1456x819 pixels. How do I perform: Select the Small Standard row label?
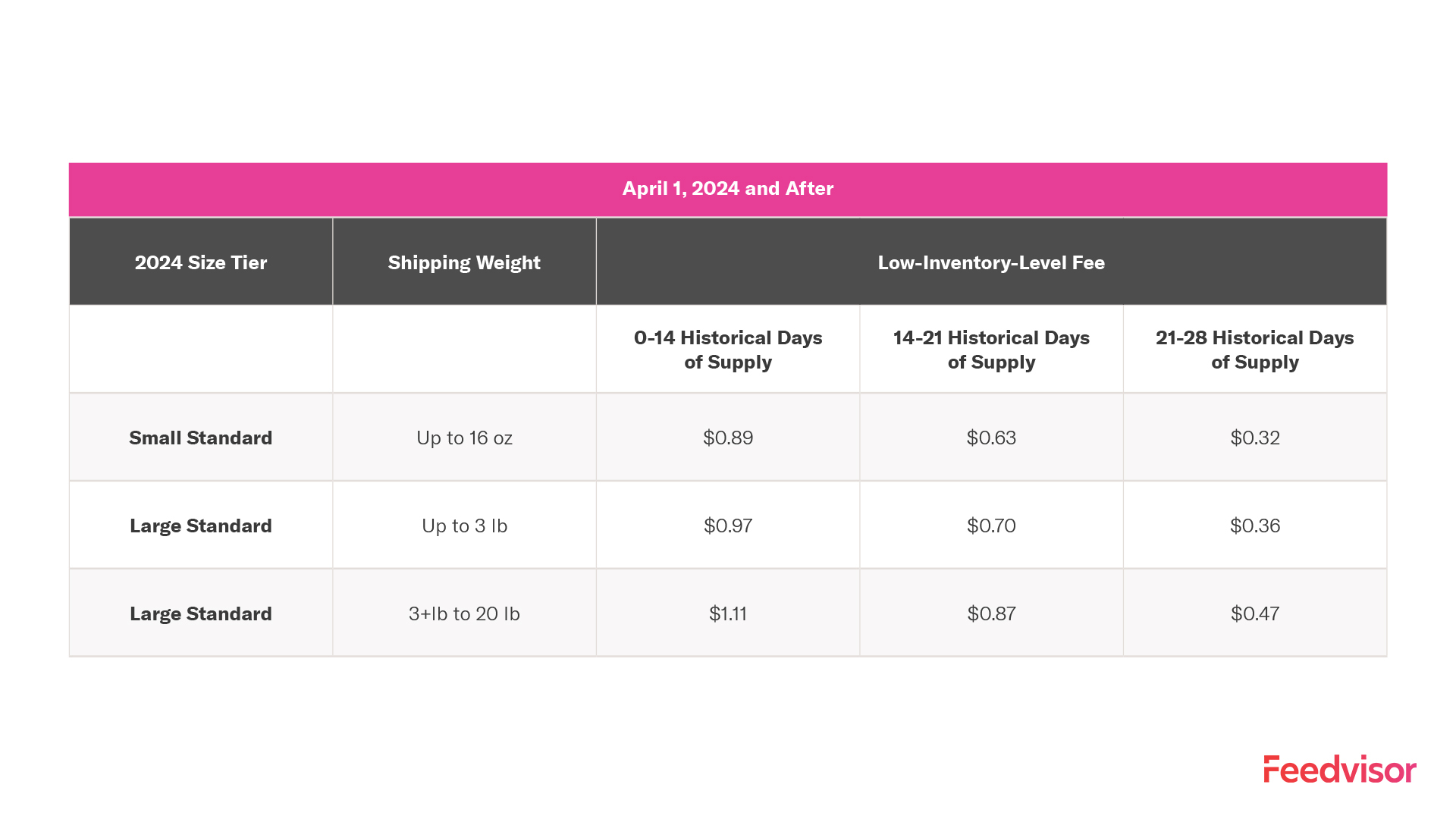201,438
